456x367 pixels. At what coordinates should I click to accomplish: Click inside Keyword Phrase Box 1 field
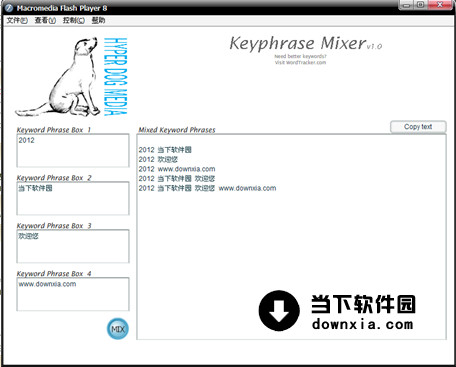click(73, 150)
